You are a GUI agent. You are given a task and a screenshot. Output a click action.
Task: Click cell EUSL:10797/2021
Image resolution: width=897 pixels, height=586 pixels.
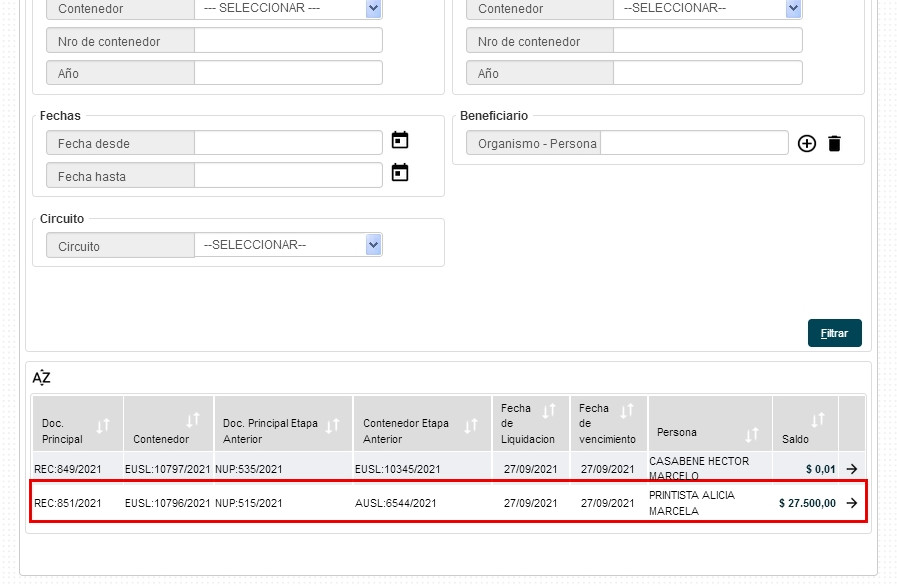(168, 469)
